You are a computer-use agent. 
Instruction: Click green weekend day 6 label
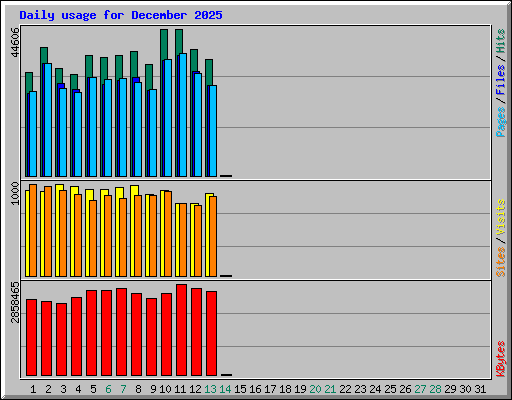point(108,389)
